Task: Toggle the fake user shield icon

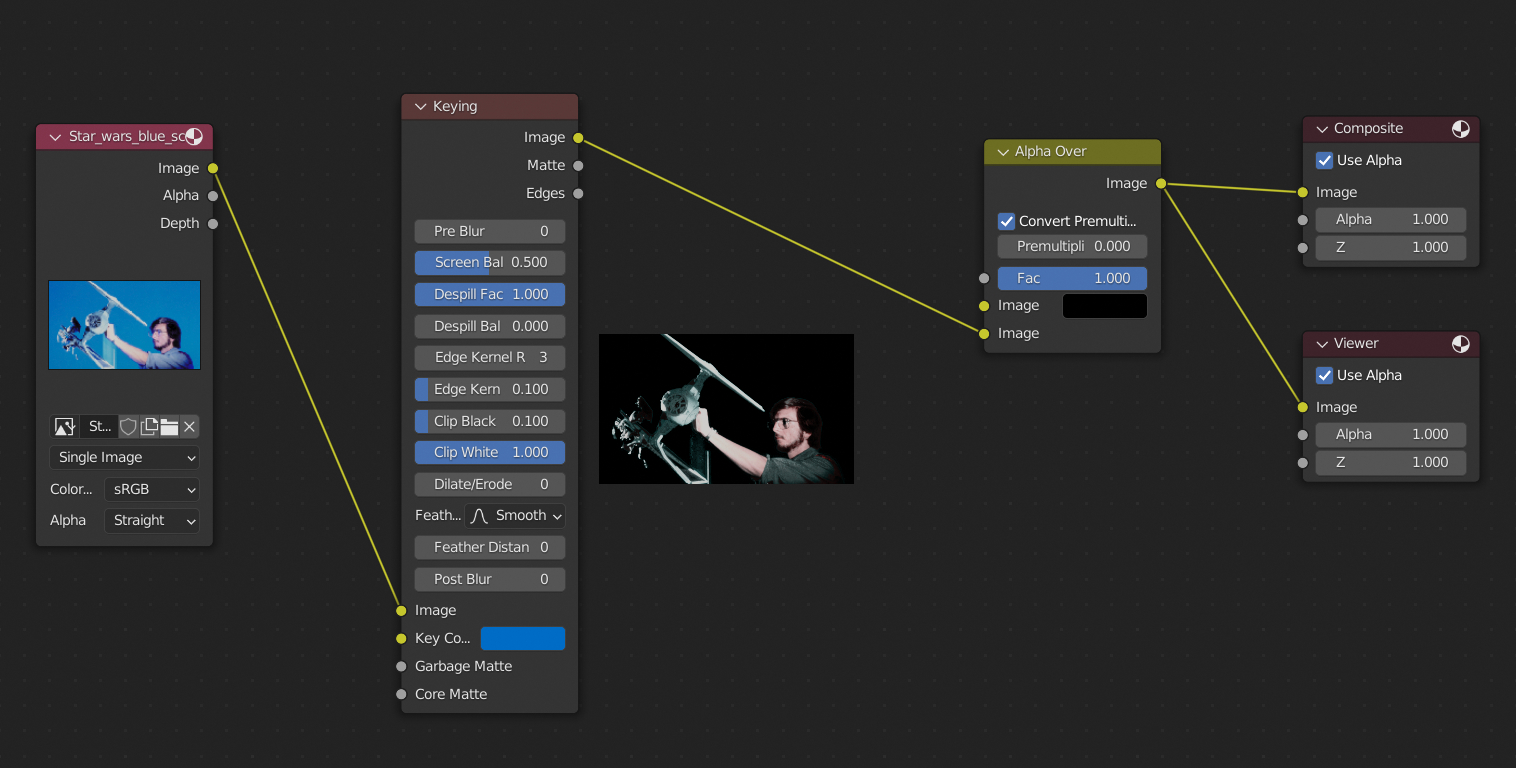Action: 129,427
